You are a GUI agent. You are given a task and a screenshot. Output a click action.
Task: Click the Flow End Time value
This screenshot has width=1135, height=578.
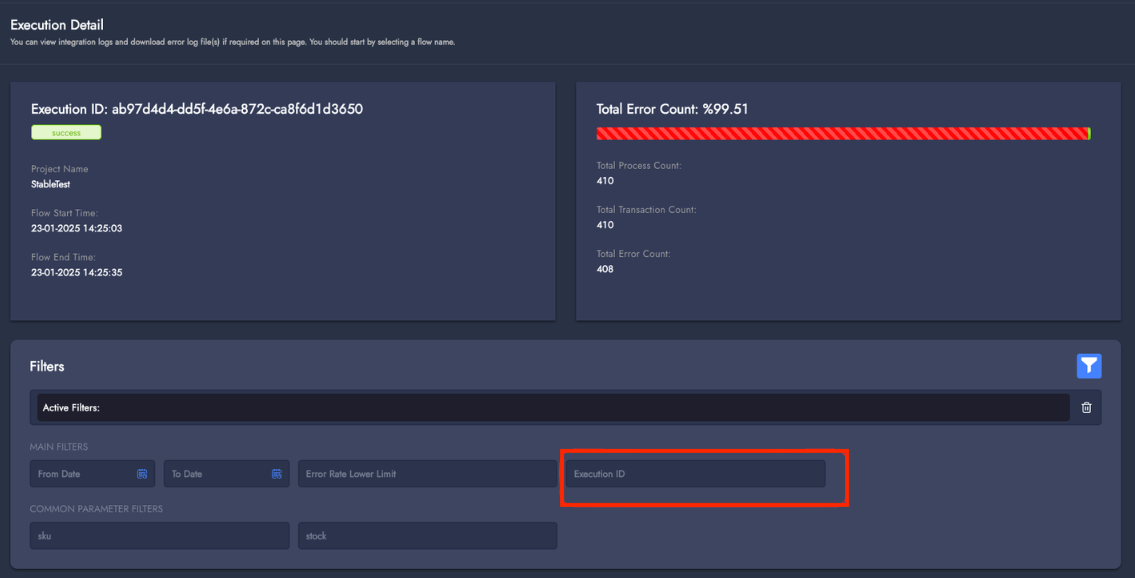click(76, 272)
